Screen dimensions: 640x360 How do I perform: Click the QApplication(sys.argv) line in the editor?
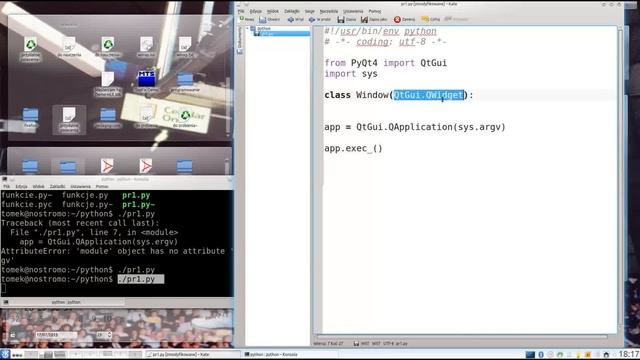pos(415,127)
